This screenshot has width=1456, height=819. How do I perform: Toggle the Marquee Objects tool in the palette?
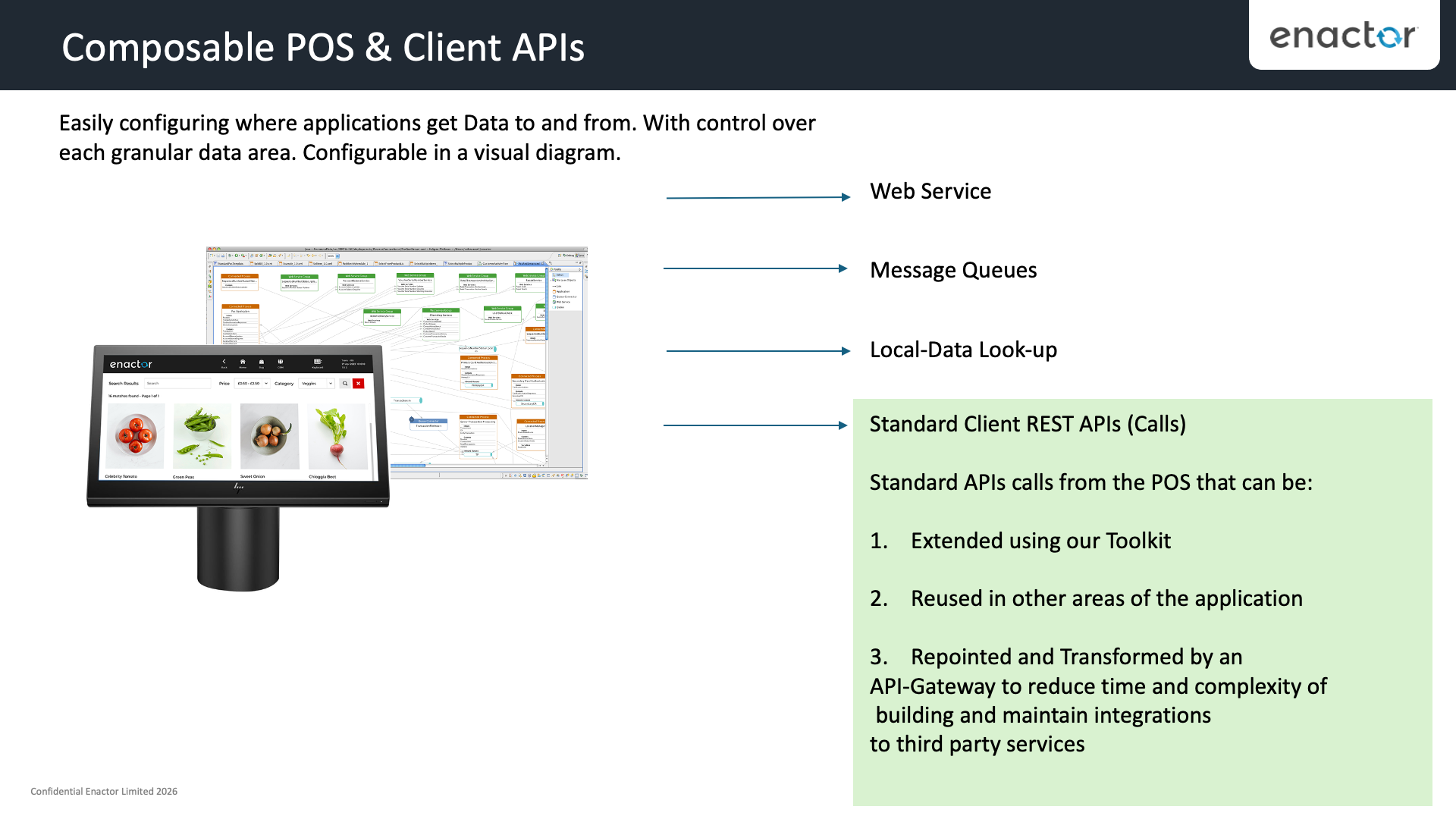[563, 280]
